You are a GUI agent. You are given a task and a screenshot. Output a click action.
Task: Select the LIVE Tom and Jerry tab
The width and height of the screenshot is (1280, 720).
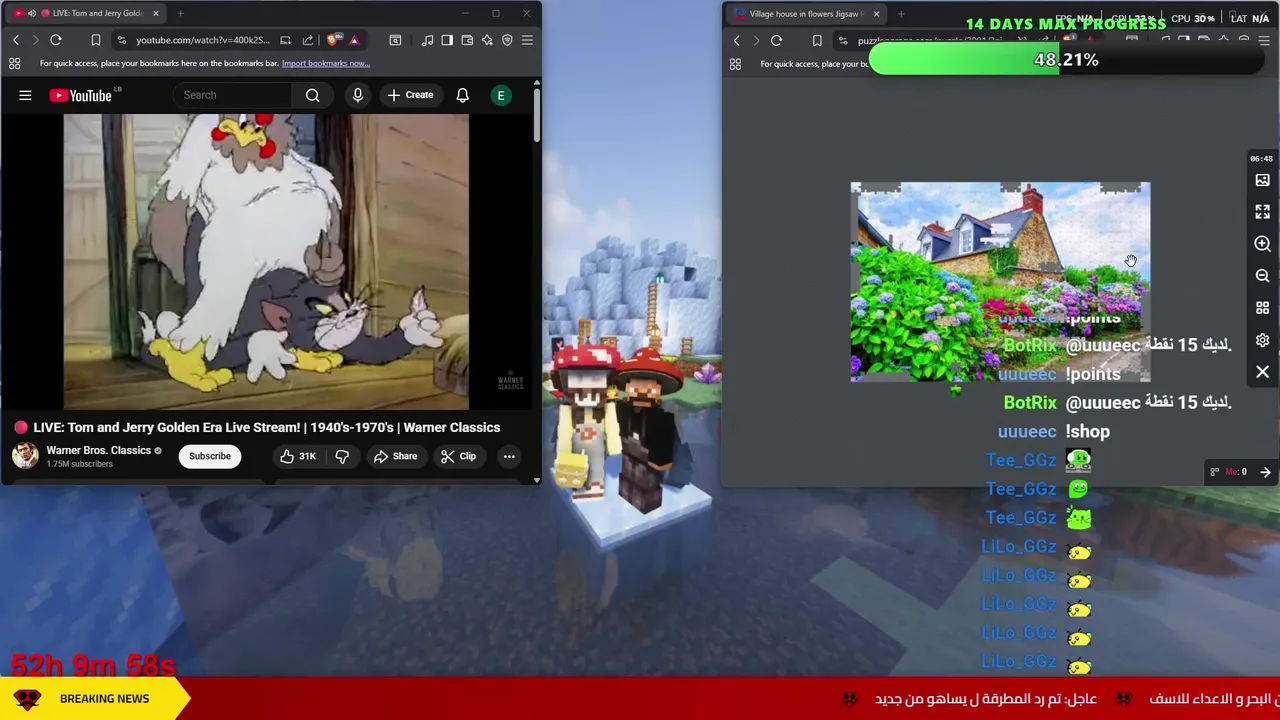(85, 13)
